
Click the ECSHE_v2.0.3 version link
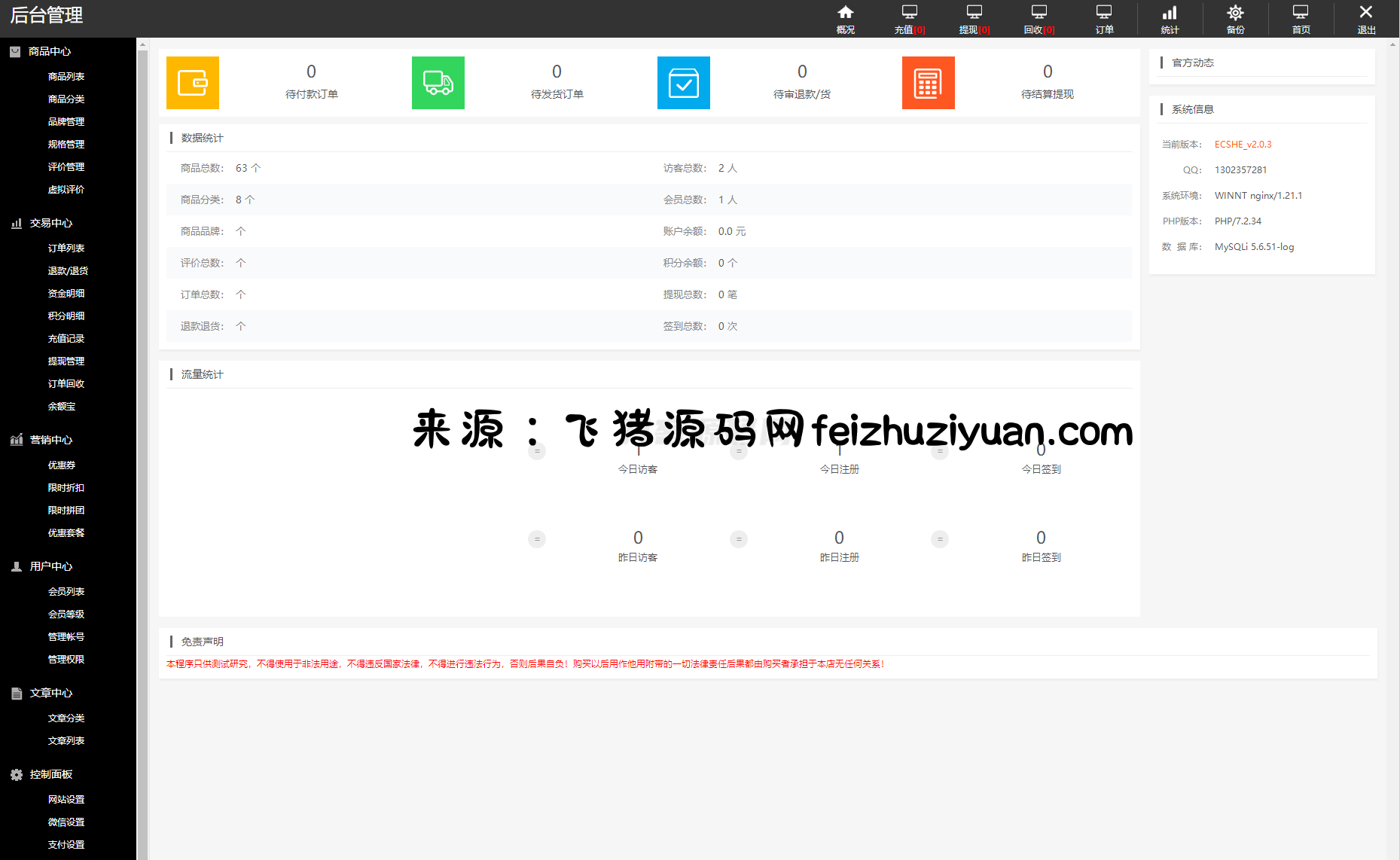click(x=1243, y=145)
